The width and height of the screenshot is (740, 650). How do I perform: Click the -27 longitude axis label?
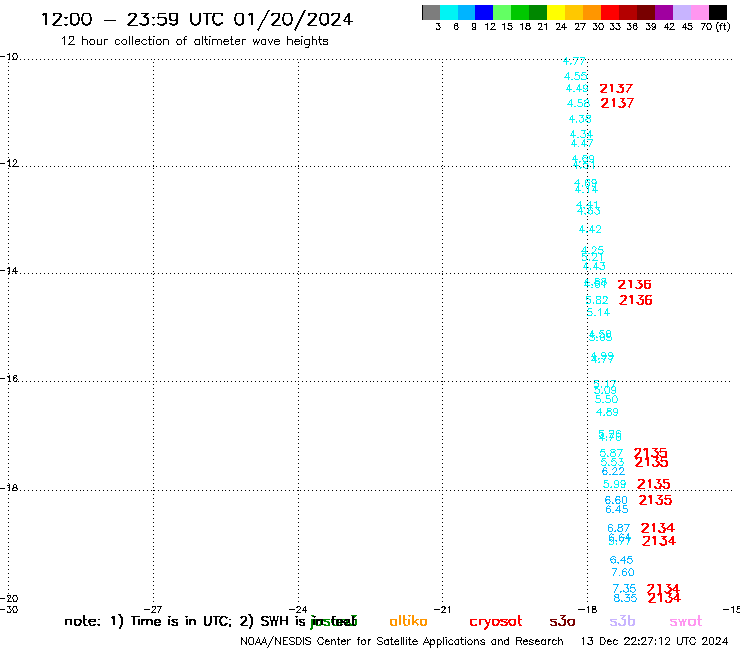(153, 610)
